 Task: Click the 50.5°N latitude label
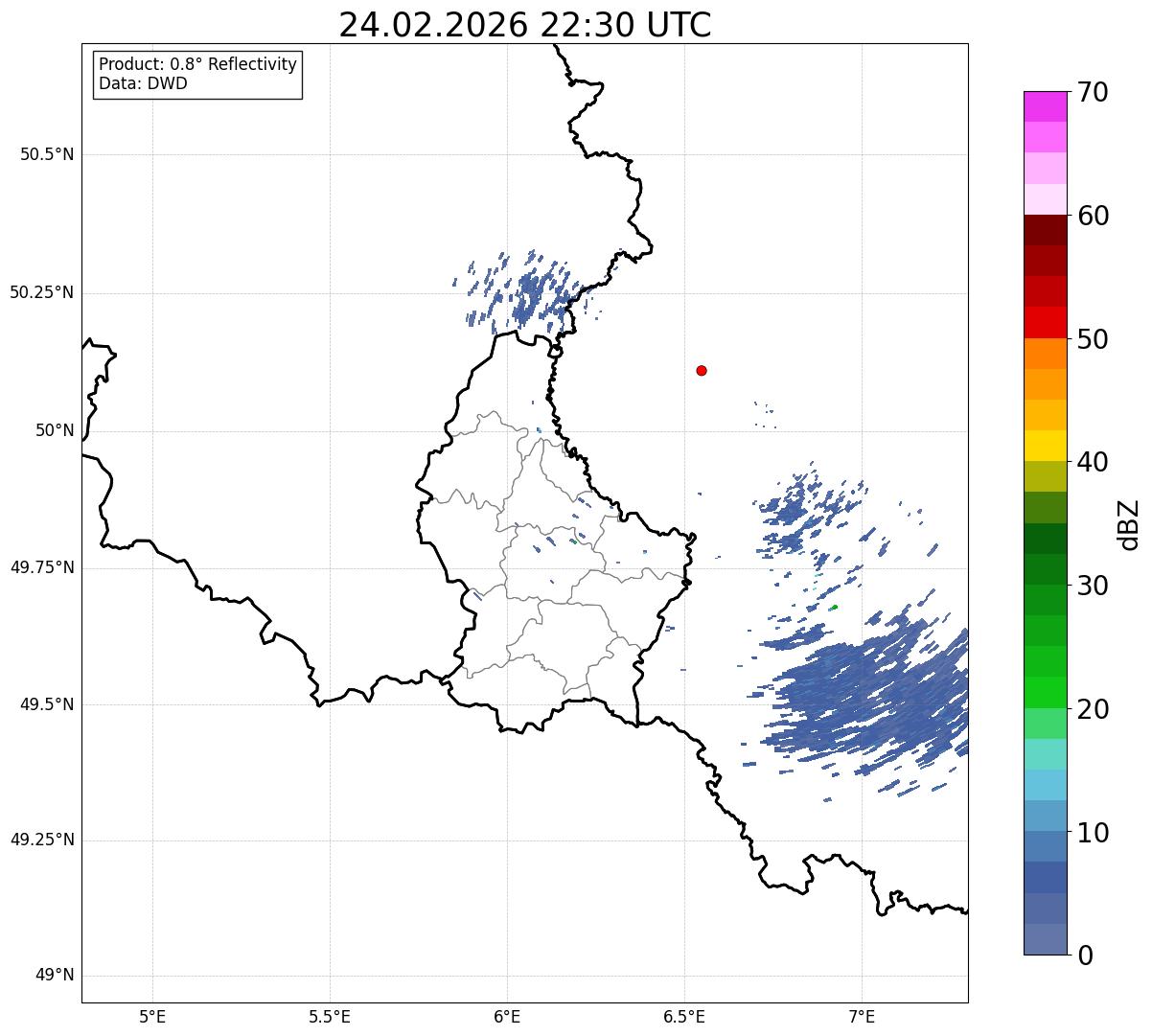point(47,154)
